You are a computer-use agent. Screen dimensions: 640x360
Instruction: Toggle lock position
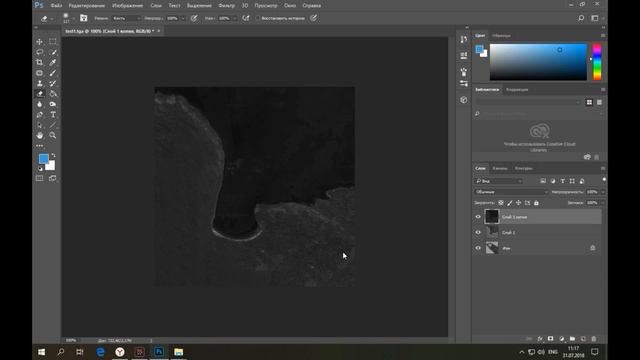[518, 203]
